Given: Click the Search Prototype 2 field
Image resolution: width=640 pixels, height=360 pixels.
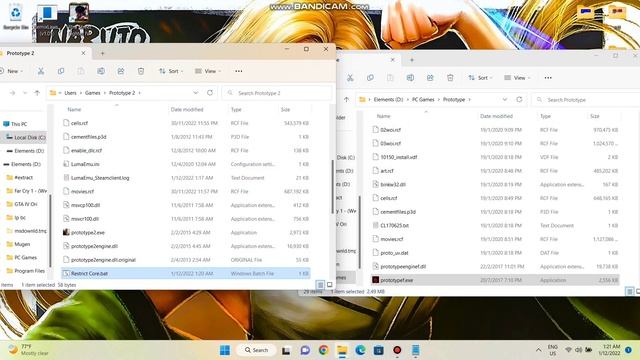Looking at the screenshot, I should pos(276,93).
